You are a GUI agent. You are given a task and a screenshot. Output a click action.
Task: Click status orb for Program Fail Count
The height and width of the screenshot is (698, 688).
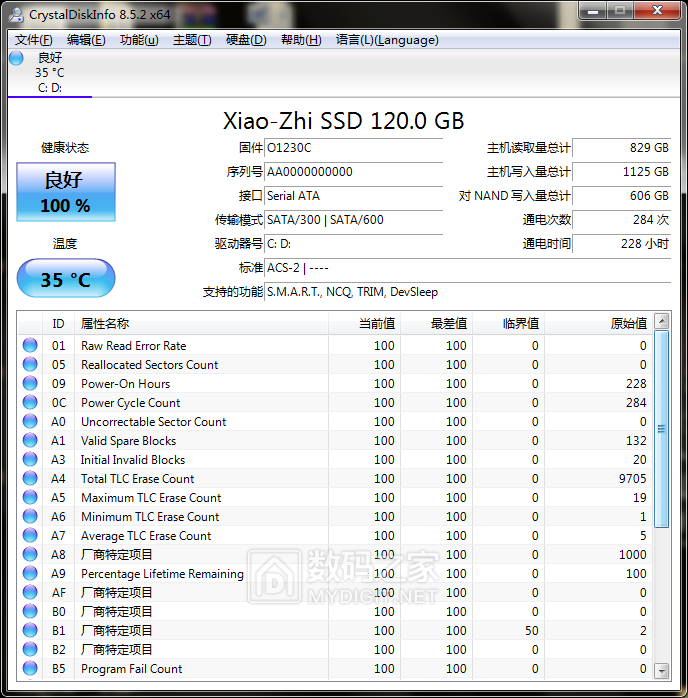(x=30, y=669)
